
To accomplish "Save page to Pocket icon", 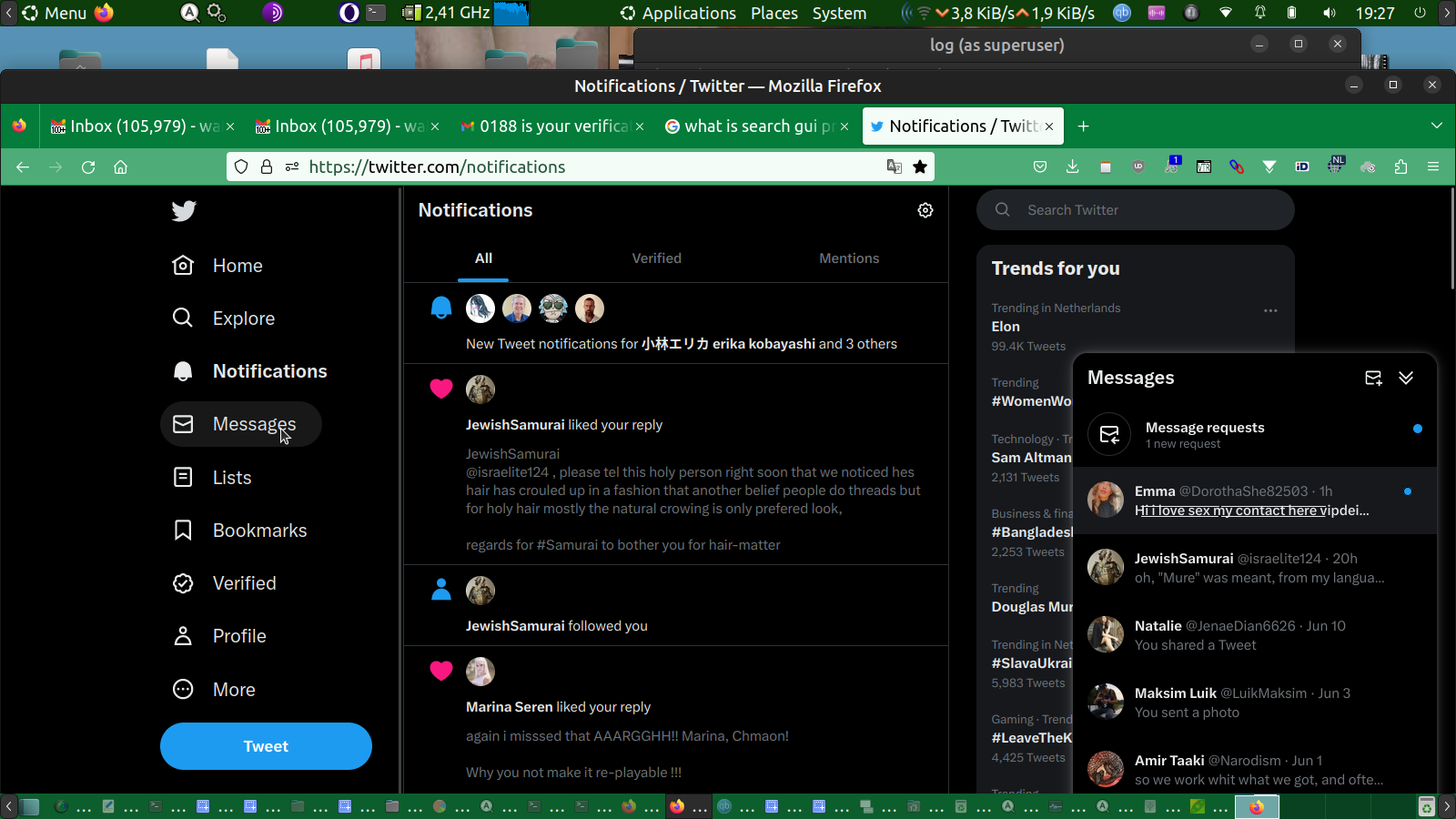I will click(x=1040, y=167).
